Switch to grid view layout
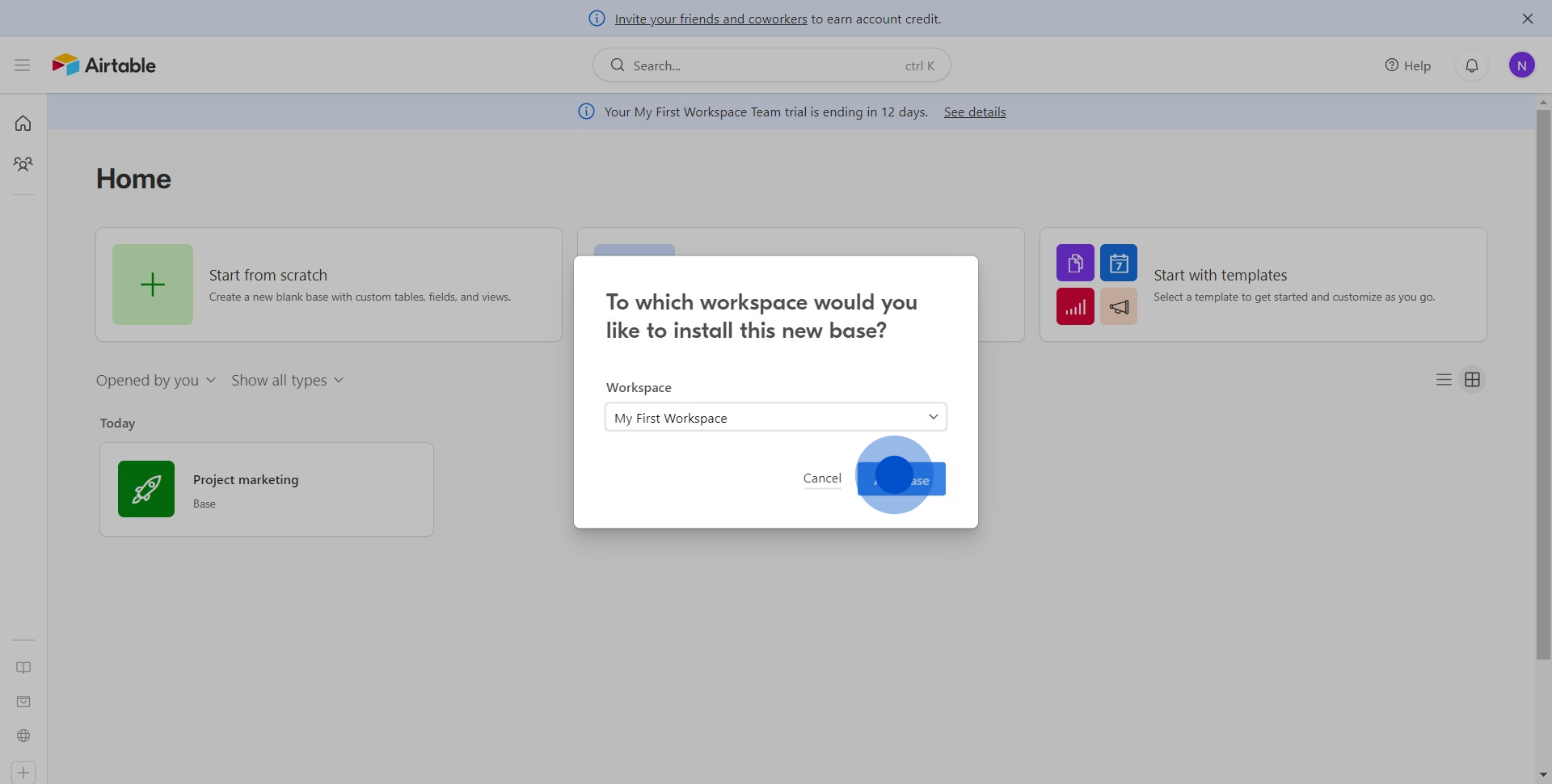Image resolution: width=1552 pixels, height=784 pixels. 1472,380
